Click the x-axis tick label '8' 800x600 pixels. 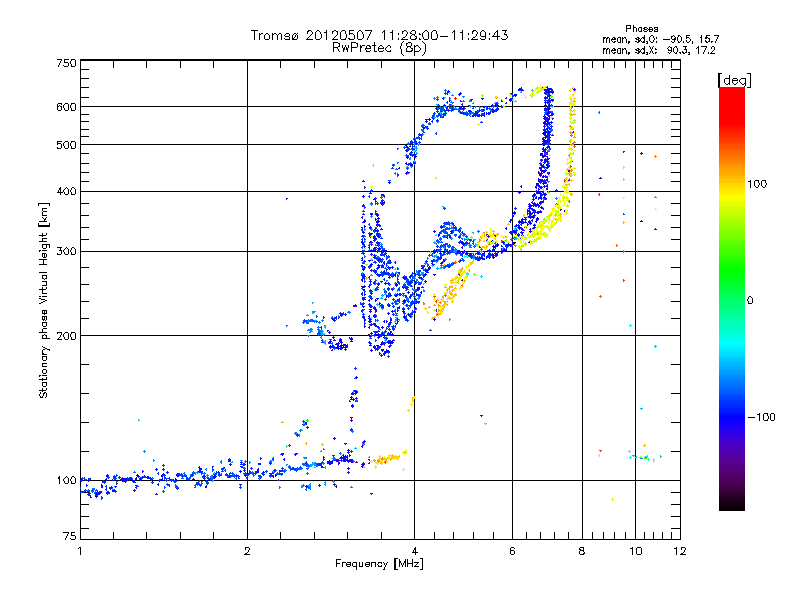click(x=582, y=551)
